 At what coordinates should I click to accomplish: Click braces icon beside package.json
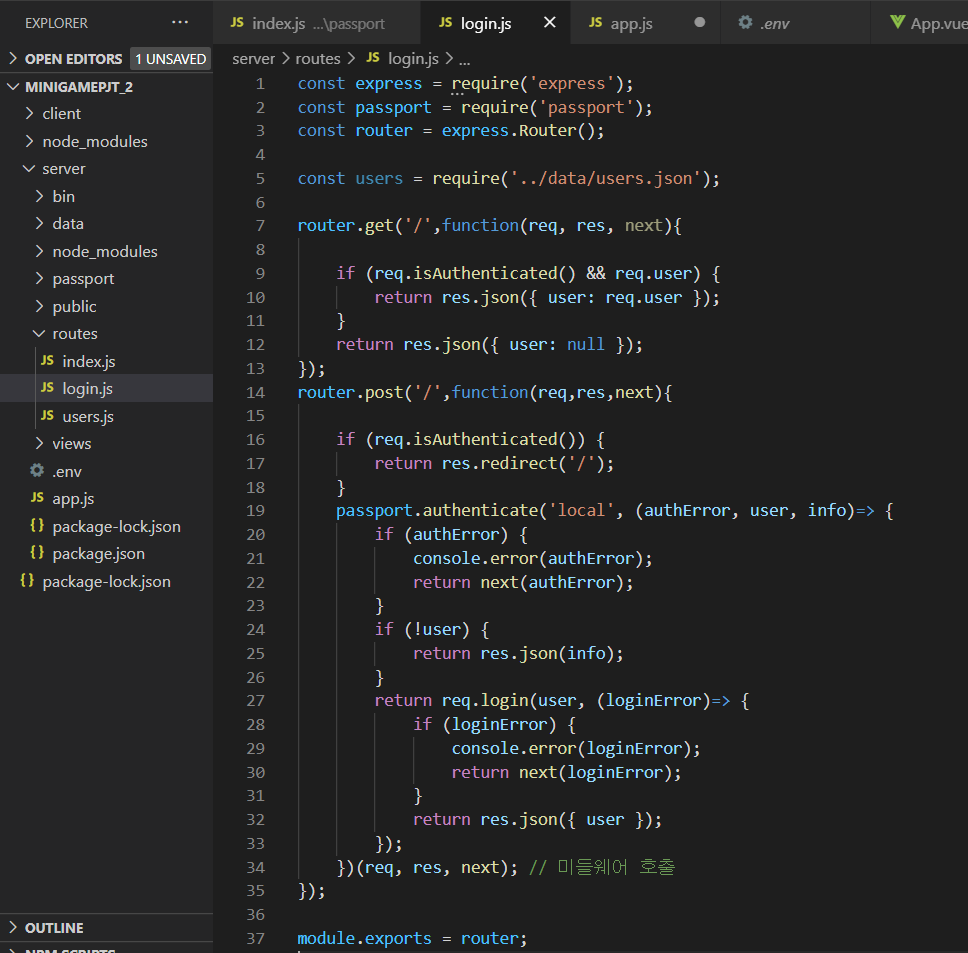37,553
